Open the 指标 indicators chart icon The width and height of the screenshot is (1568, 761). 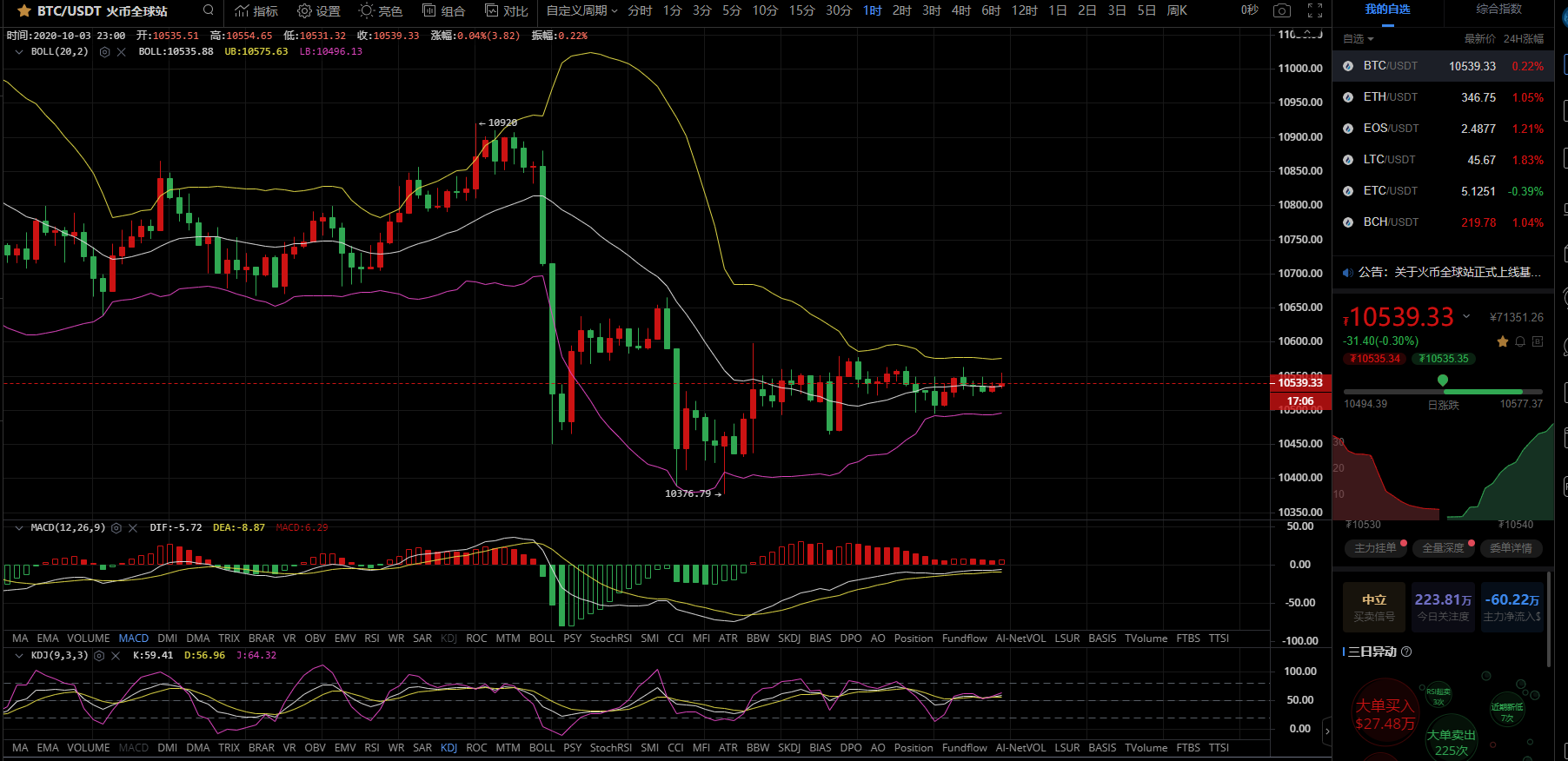pyautogui.click(x=256, y=11)
